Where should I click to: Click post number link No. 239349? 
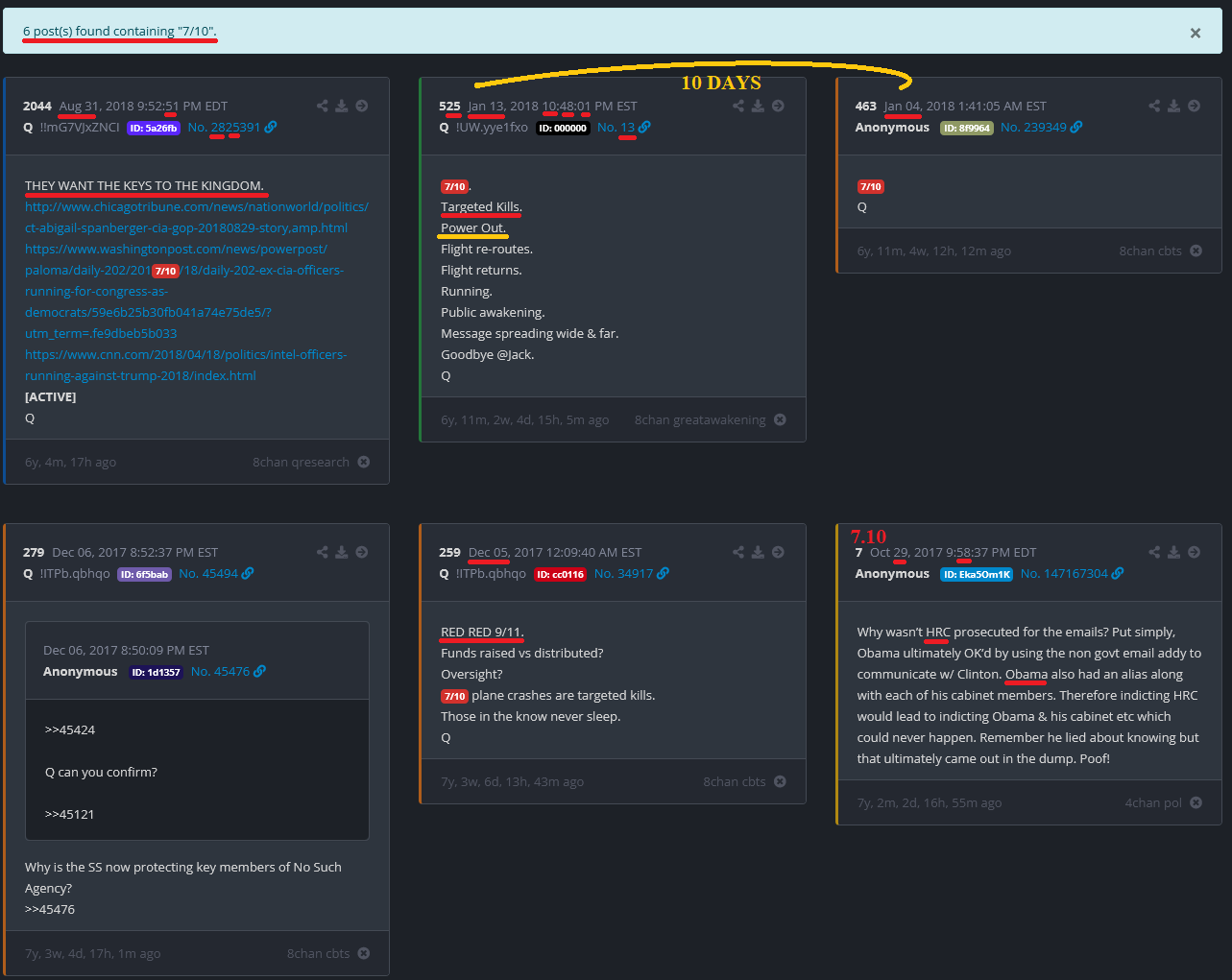pyautogui.click(x=1033, y=128)
